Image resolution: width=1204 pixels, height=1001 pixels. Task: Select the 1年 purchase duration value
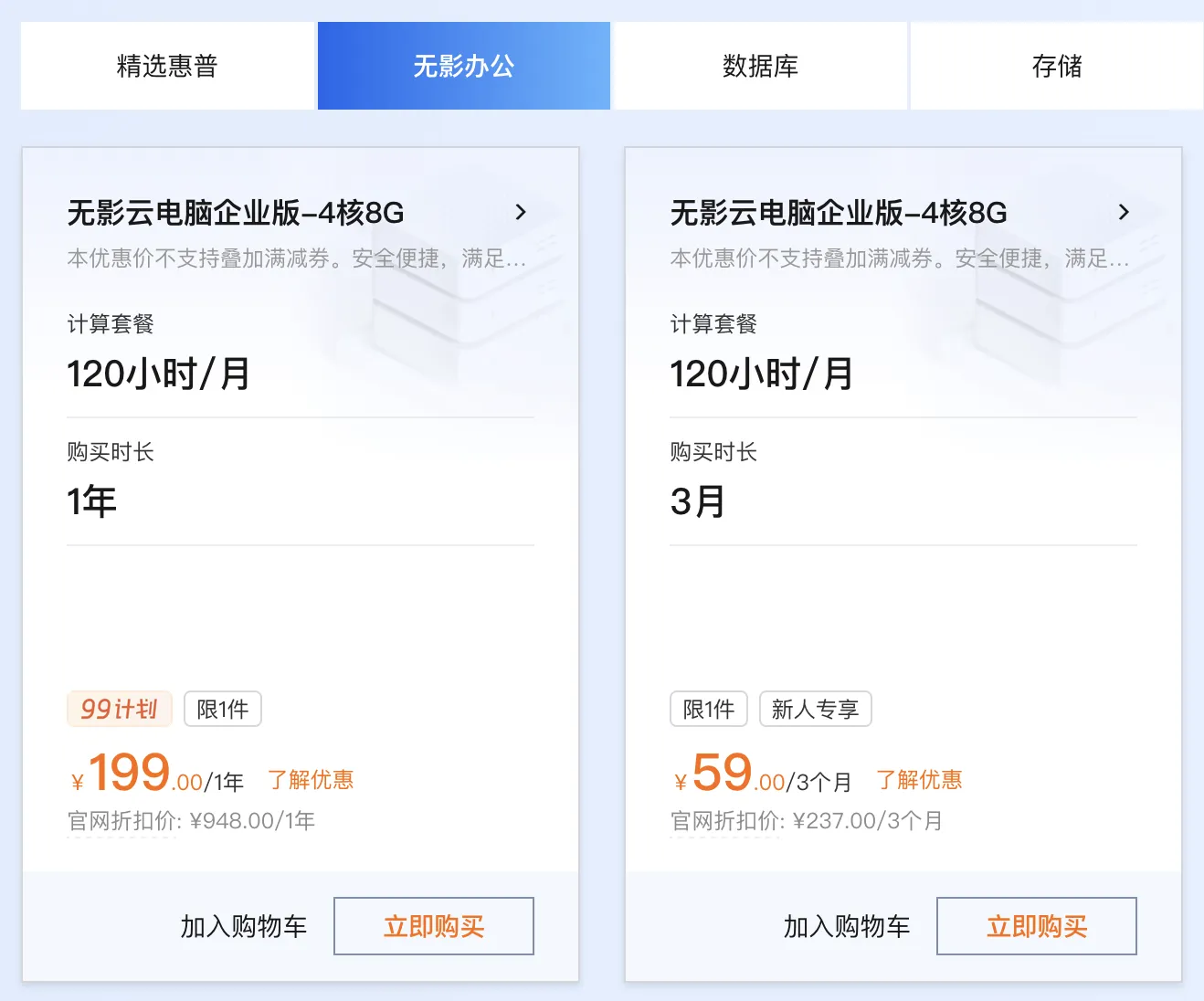pos(91,501)
